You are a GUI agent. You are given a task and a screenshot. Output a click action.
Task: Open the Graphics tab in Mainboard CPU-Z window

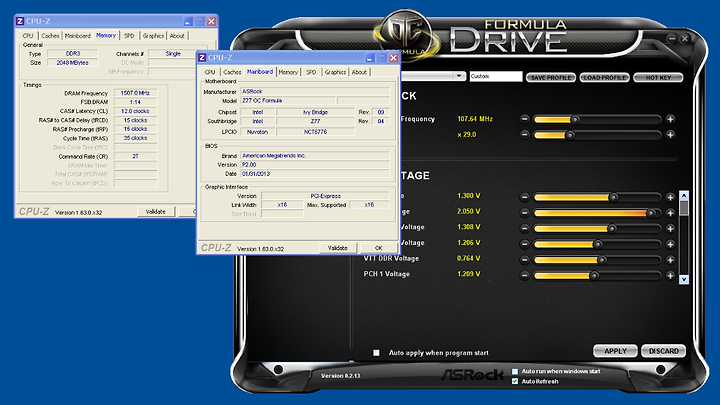coord(335,72)
